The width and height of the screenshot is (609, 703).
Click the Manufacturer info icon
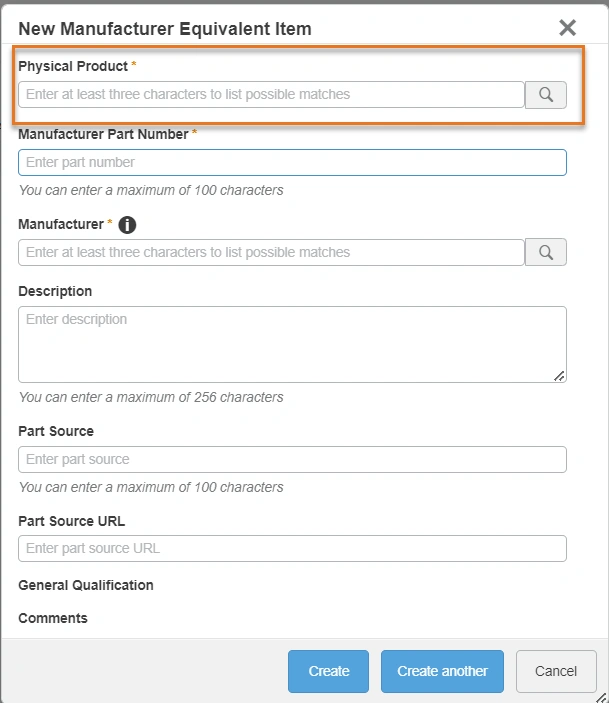coord(126,225)
